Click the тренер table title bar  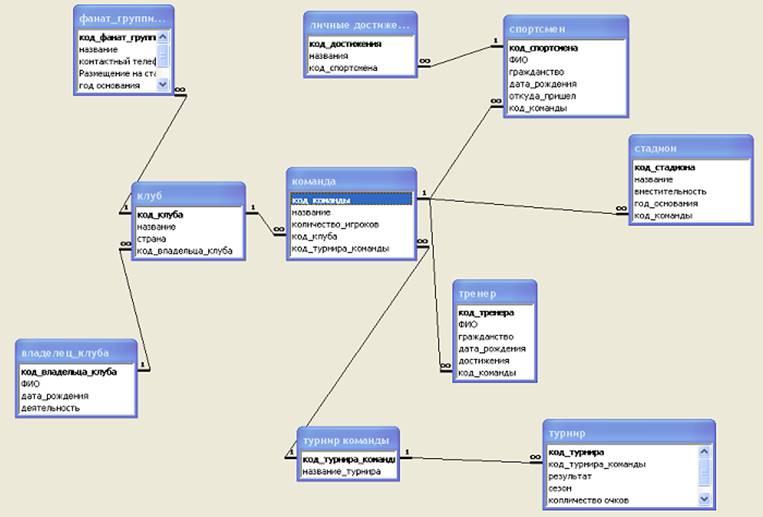pyautogui.click(x=494, y=295)
